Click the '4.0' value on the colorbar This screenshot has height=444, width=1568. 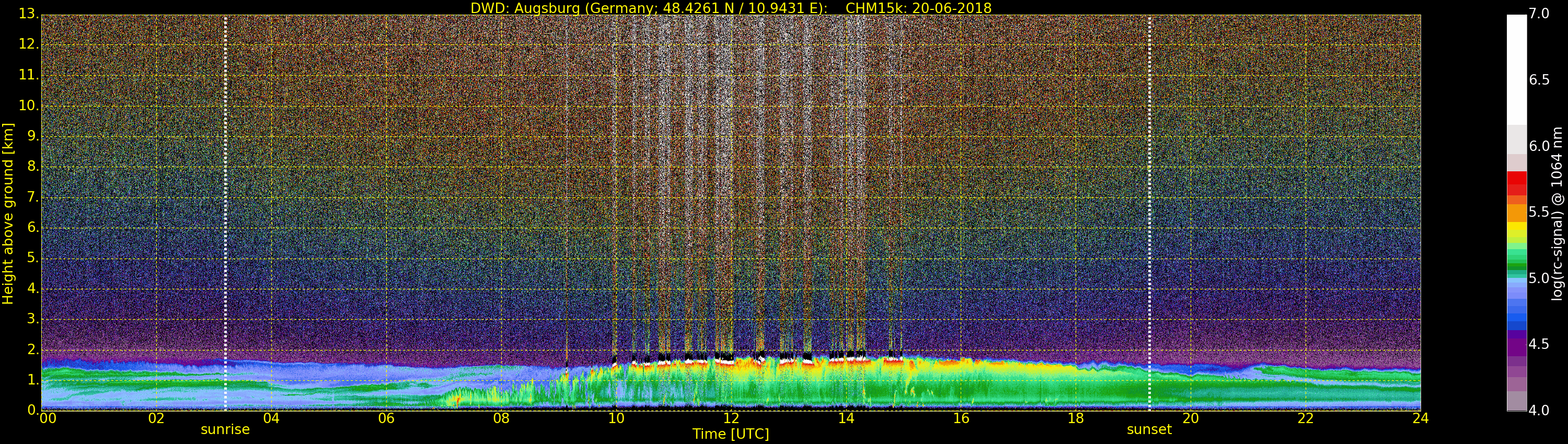1539,410
